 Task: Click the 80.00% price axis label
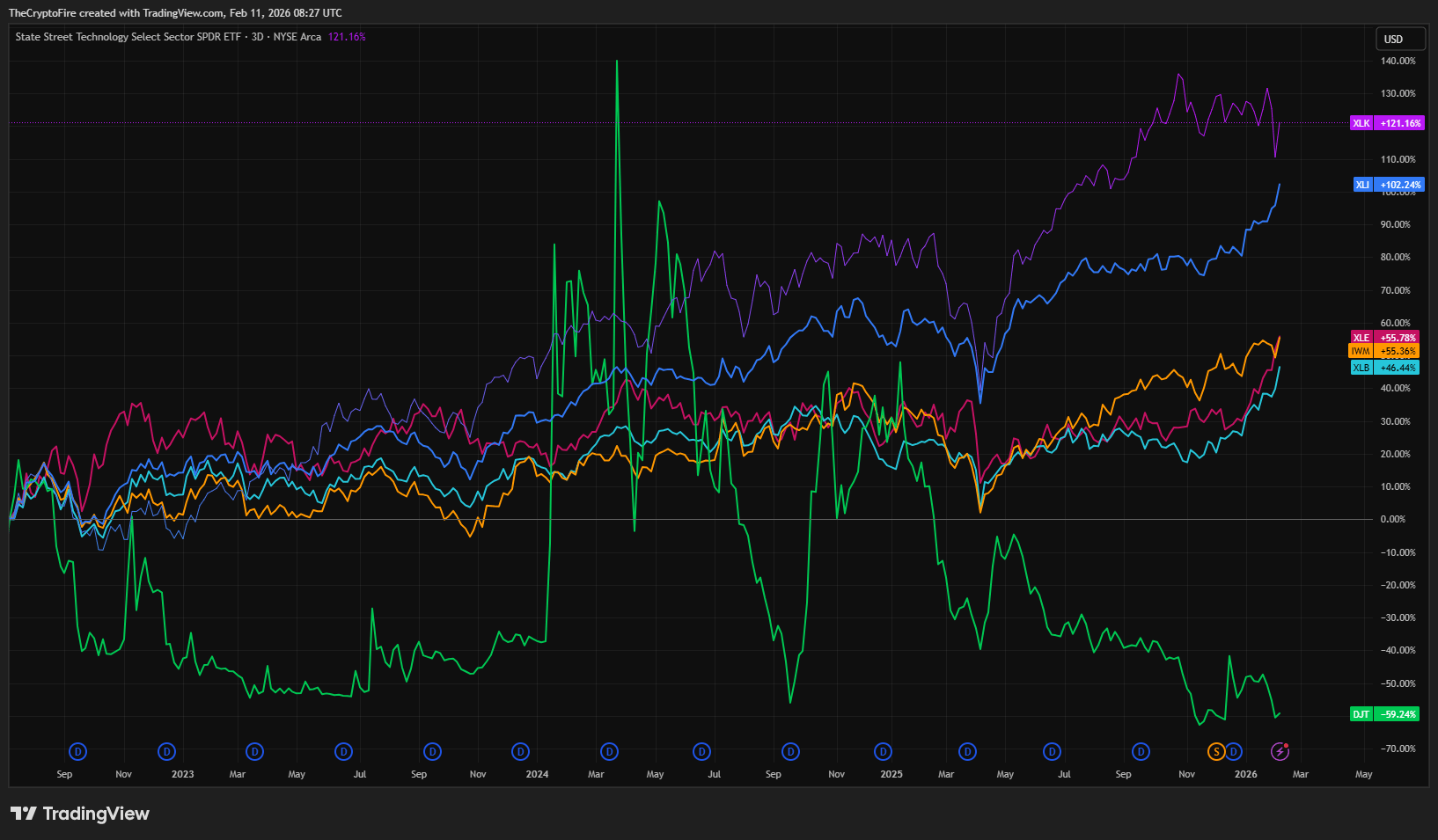1396,257
